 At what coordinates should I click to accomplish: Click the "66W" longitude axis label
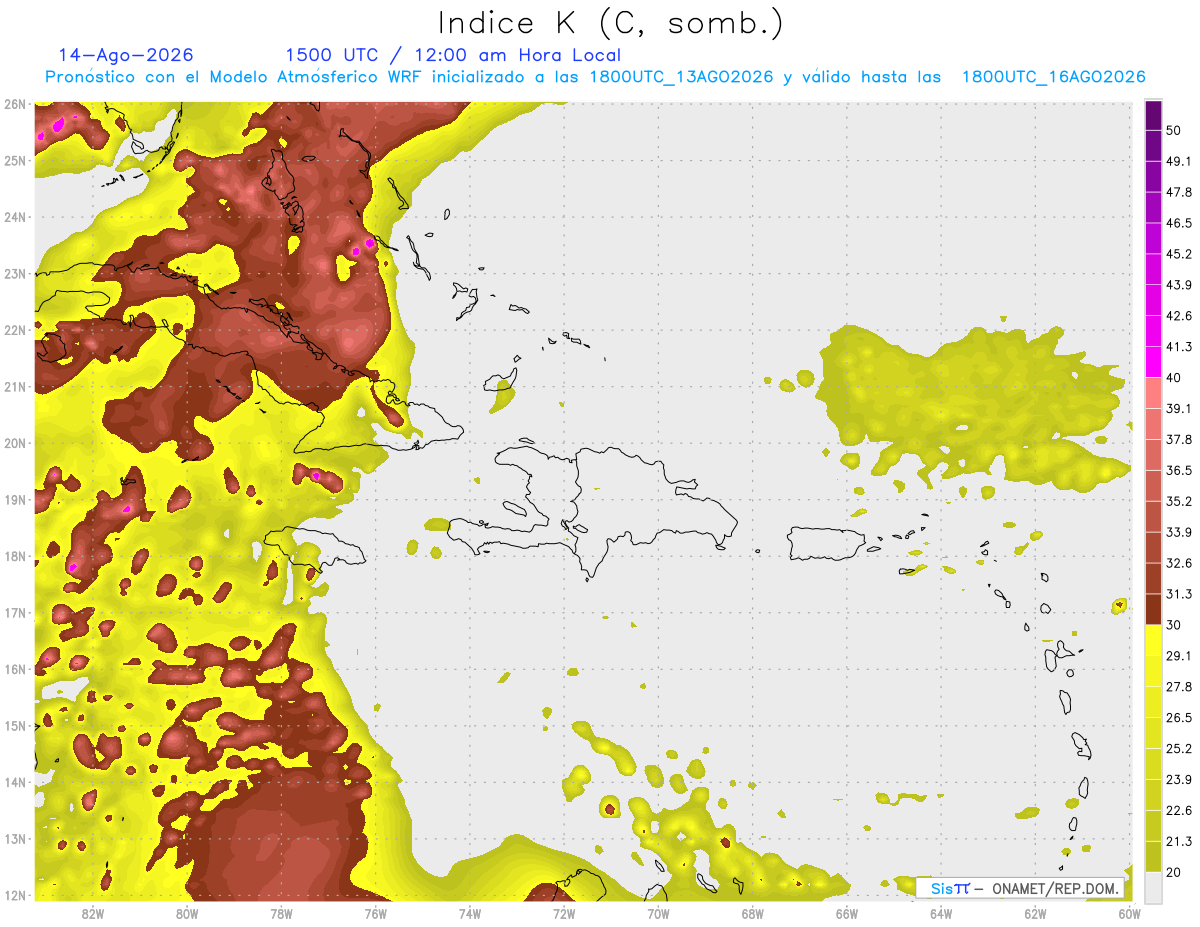coord(846,913)
